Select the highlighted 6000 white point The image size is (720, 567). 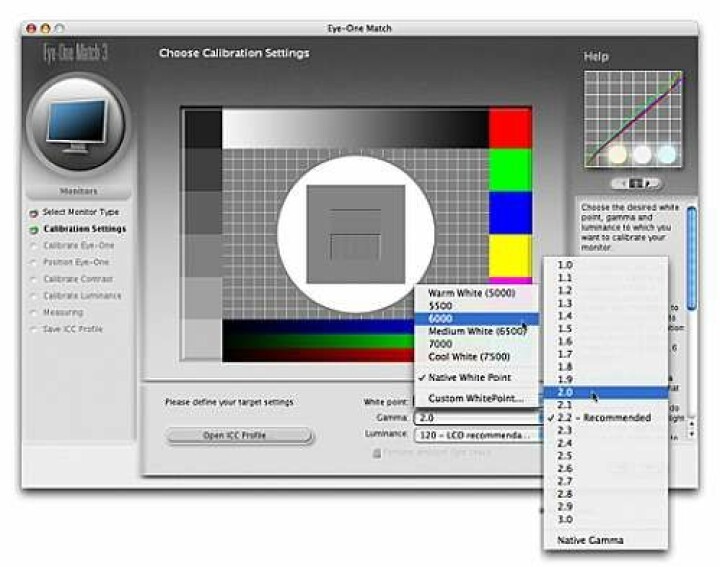tap(476, 319)
